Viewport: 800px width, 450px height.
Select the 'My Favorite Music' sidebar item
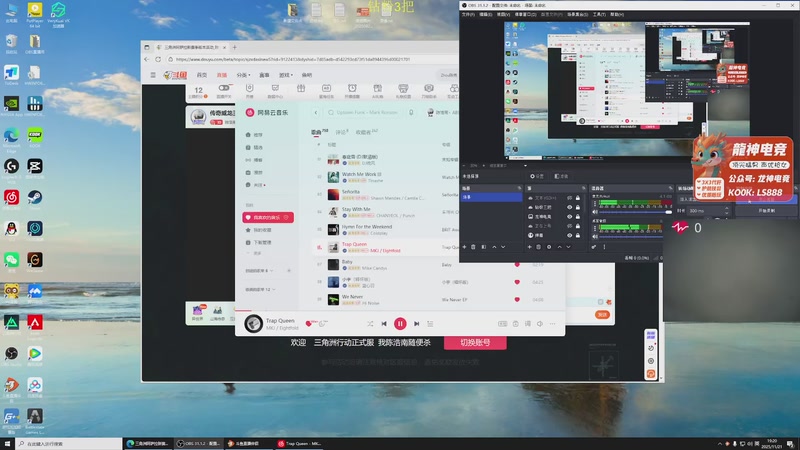click(268, 217)
